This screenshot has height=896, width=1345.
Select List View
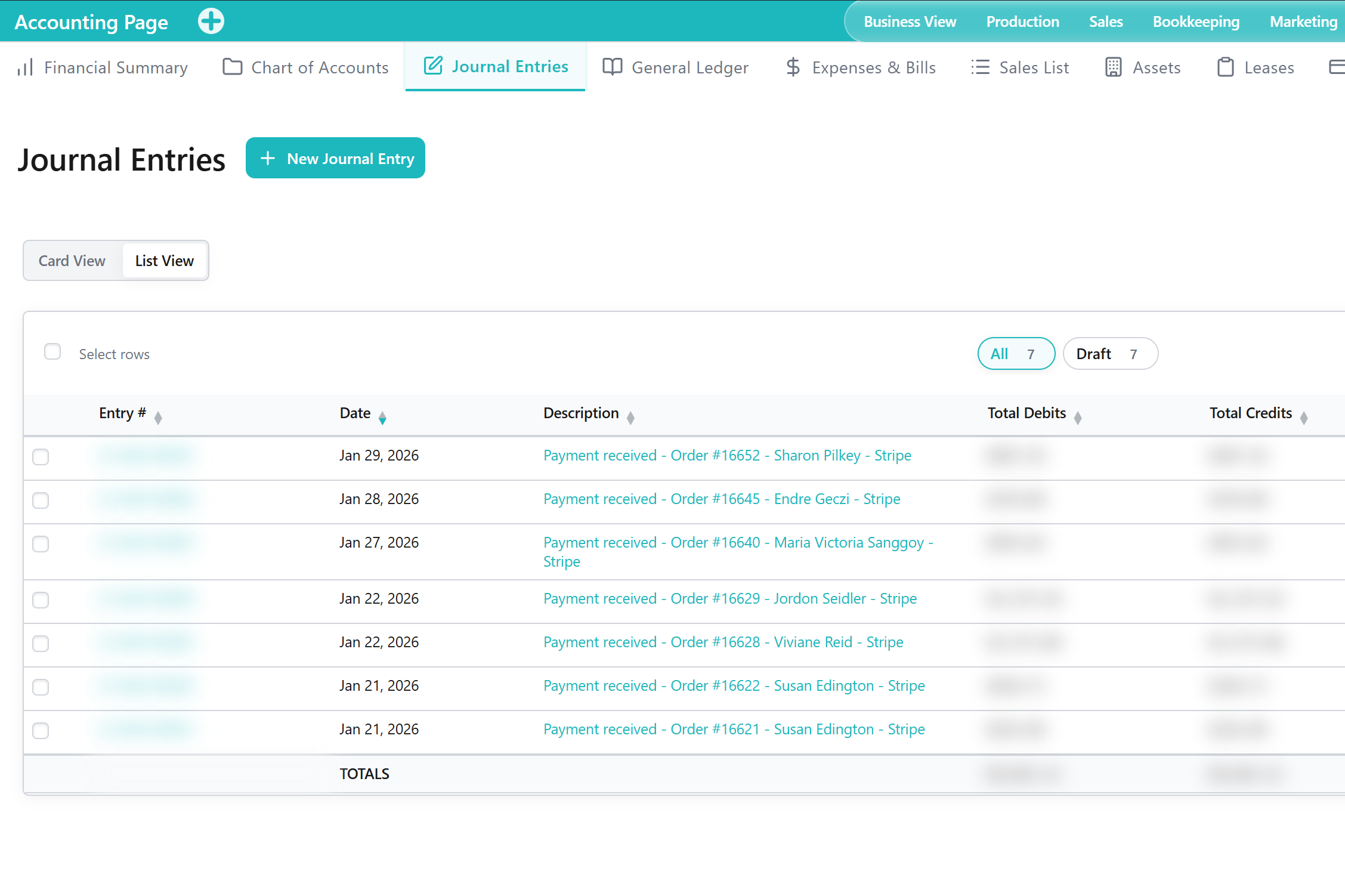(165, 261)
